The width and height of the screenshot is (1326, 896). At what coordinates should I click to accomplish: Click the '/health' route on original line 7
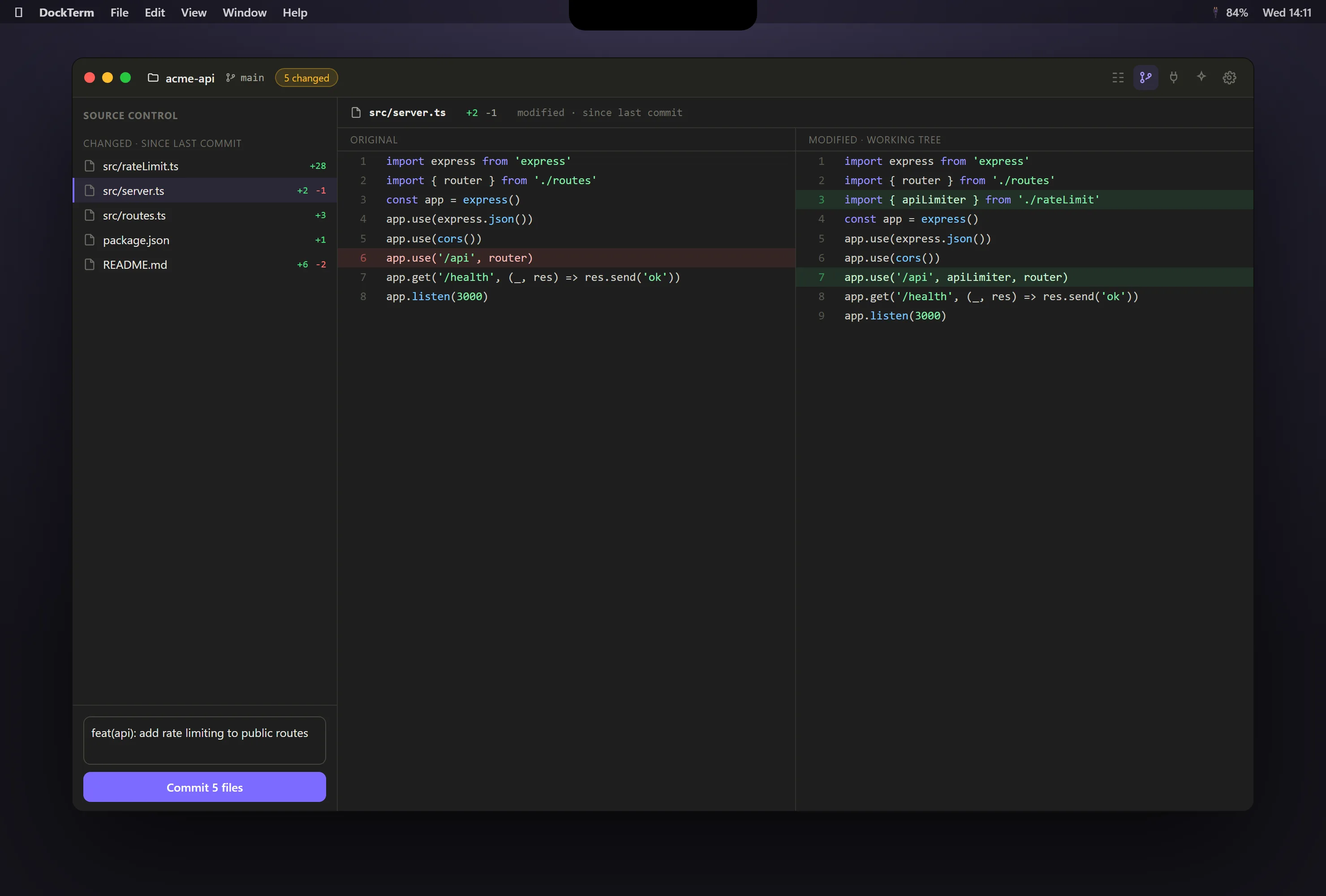[466, 277]
